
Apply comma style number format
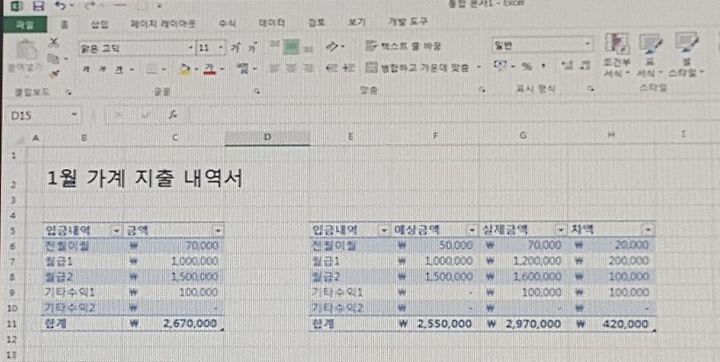coord(544,67)
